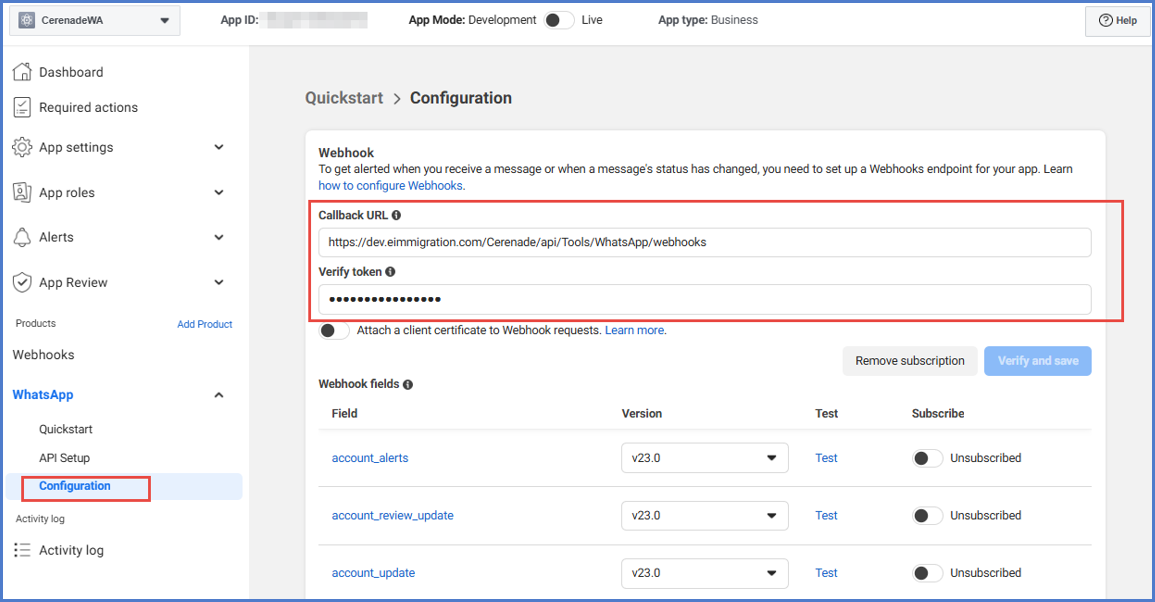The height and width of the screenshot is (602, 1155).
Task: Open the 'how to configure Webhooks' link
Action: click(x=390, y=186)
